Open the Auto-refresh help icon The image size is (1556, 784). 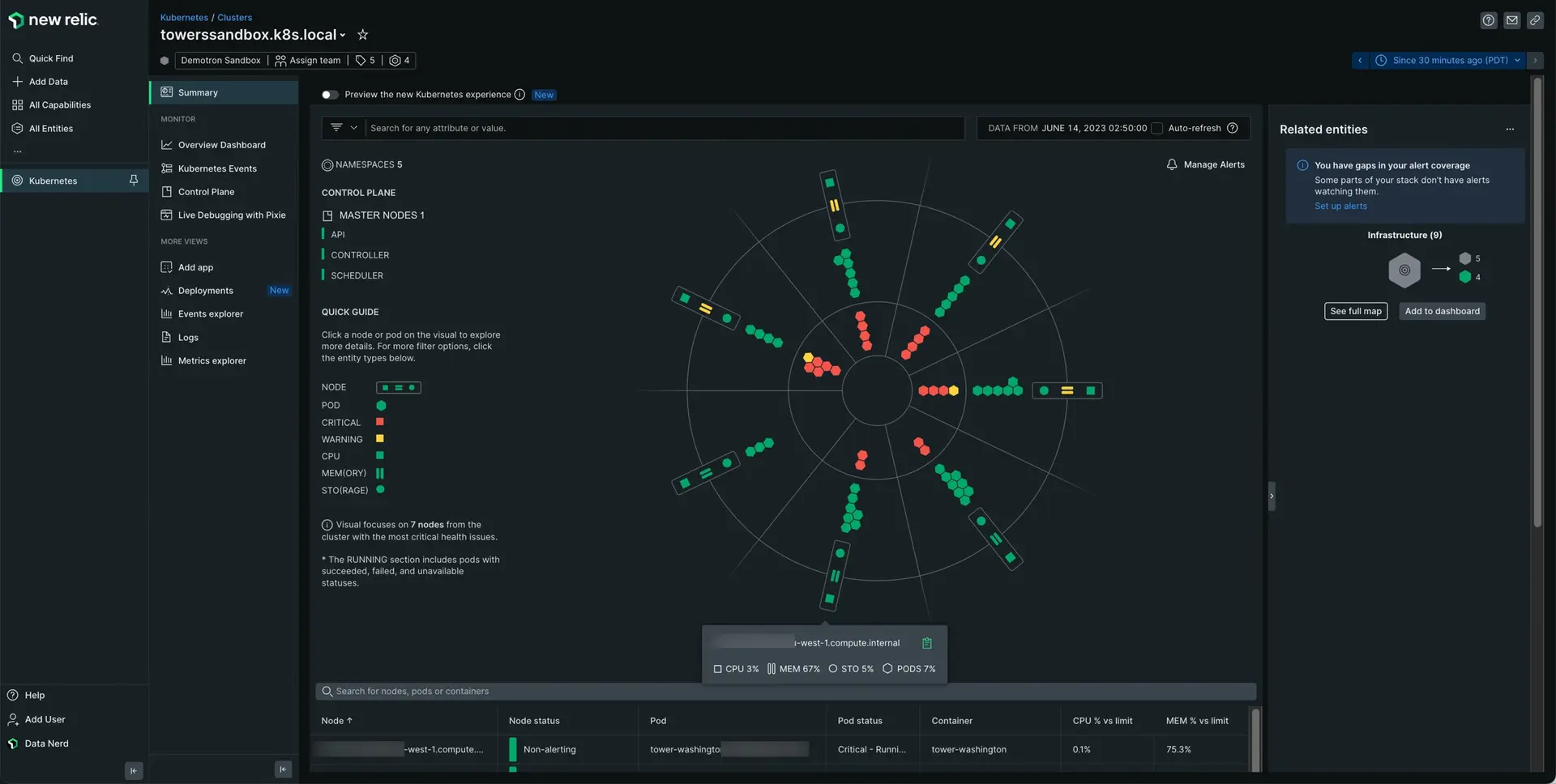click(1233, 128)
